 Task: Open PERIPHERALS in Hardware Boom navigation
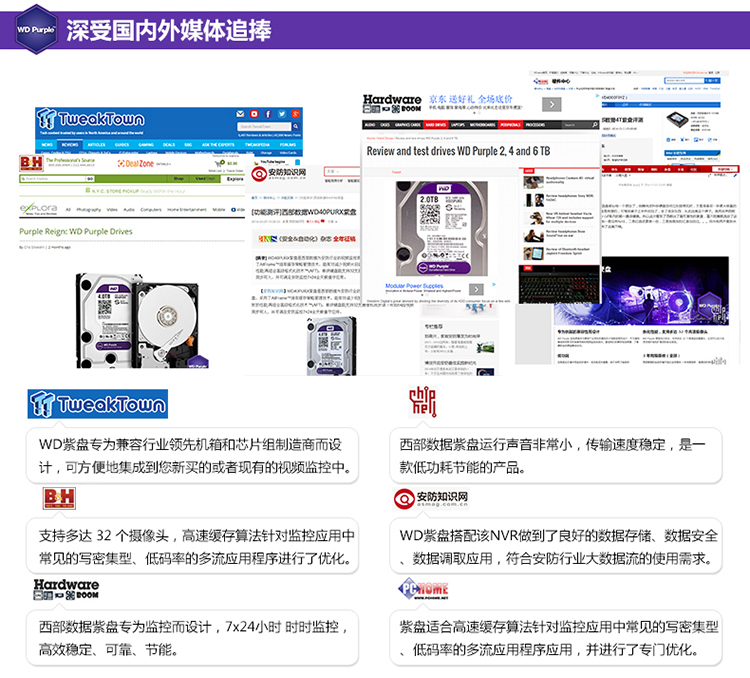510,125
